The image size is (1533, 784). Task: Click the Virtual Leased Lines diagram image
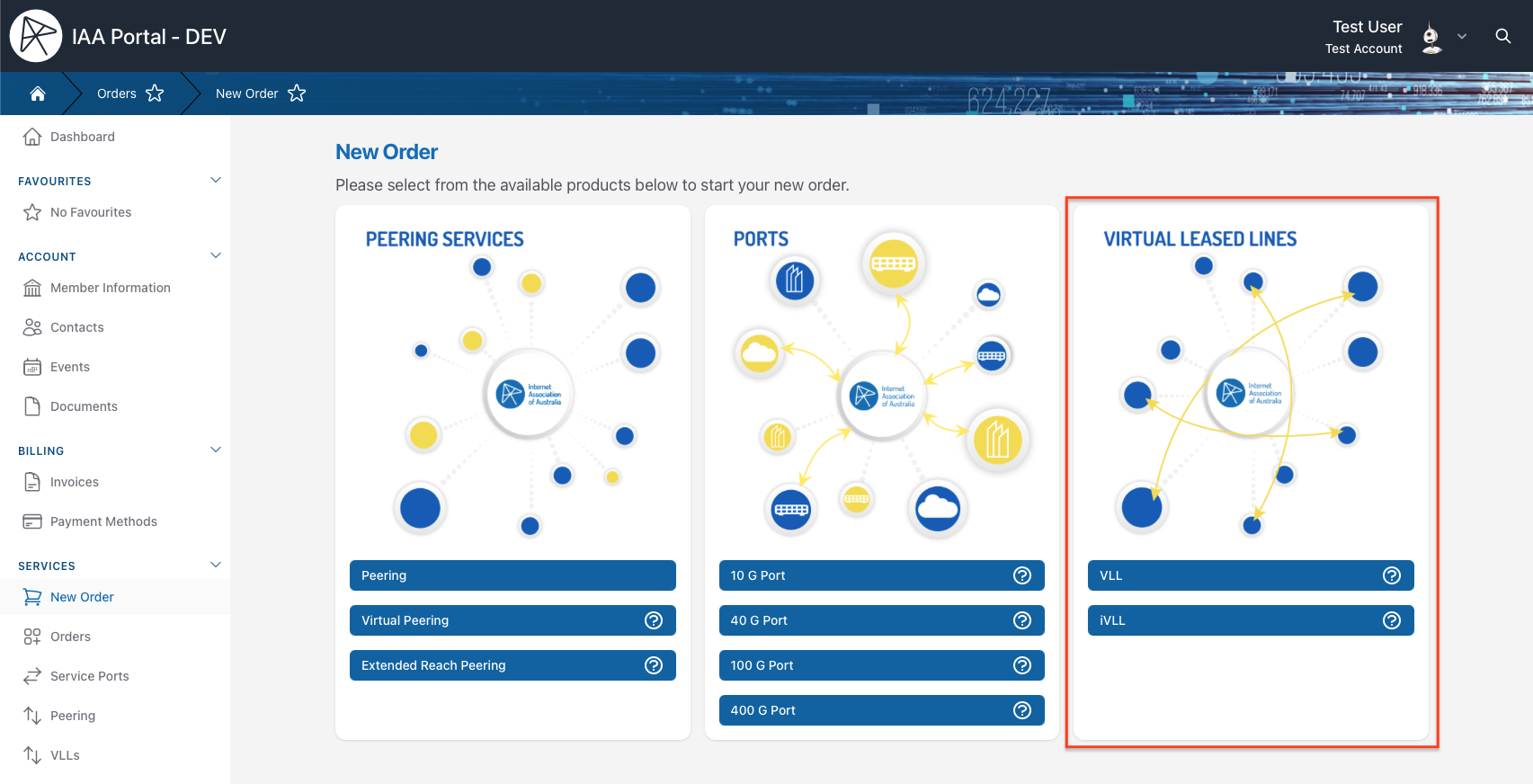point(1250,396)
